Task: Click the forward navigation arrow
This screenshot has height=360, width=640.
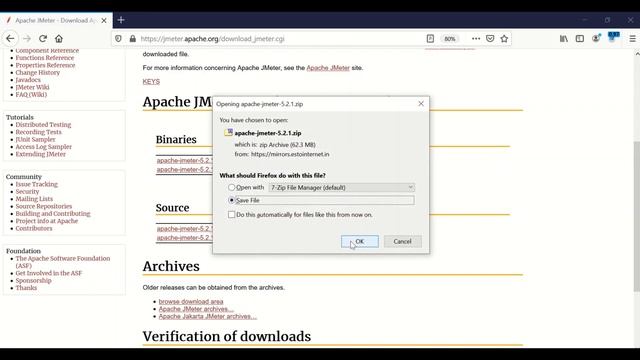Action: [27, 39]
